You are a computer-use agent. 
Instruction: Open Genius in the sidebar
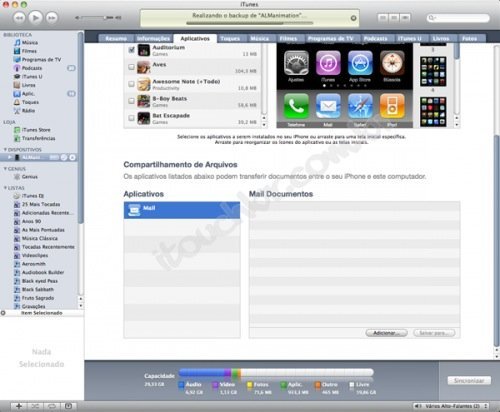(30, 177)
